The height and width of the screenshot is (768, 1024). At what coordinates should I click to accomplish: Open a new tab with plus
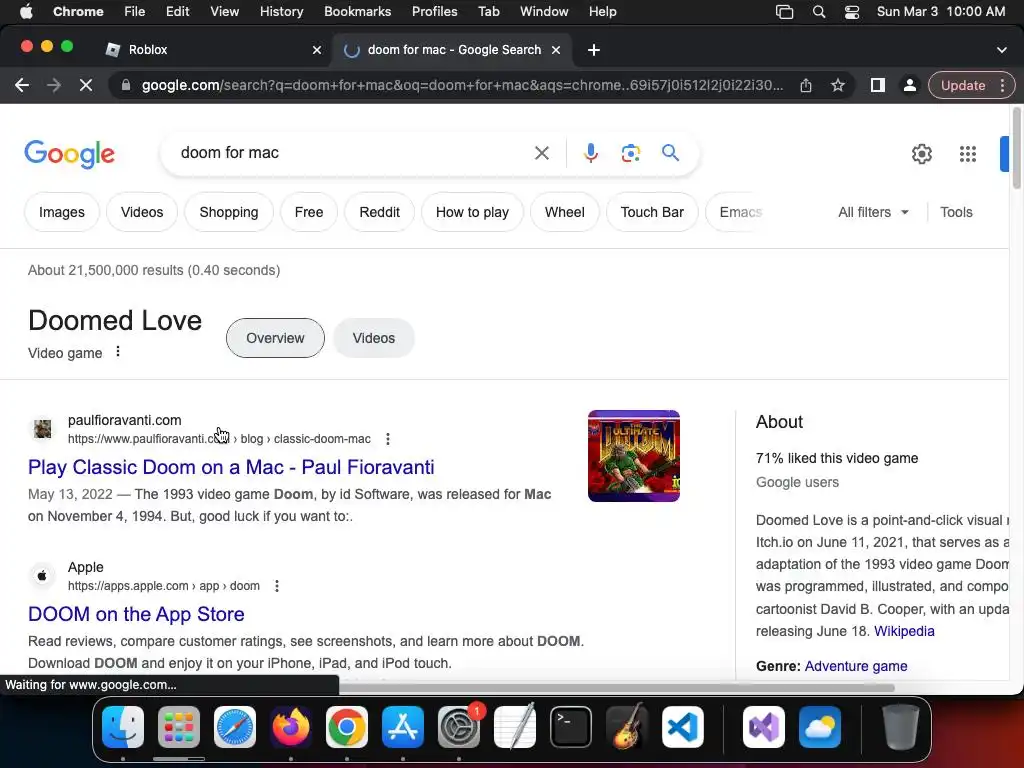point(594,50)
